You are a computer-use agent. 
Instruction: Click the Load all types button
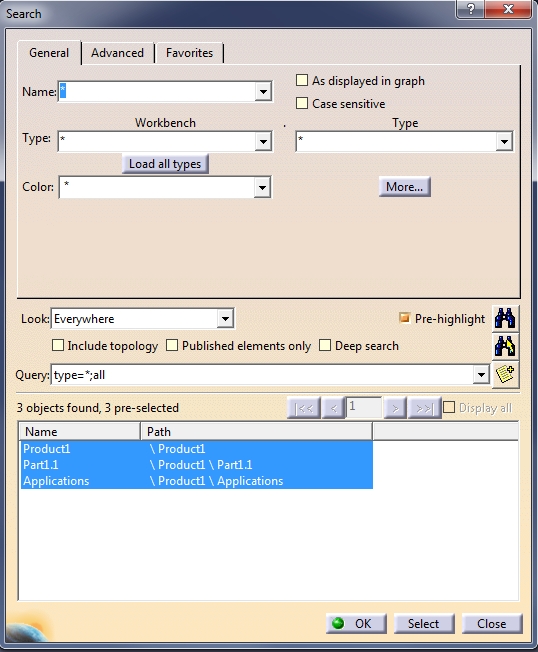pos(165,164)
